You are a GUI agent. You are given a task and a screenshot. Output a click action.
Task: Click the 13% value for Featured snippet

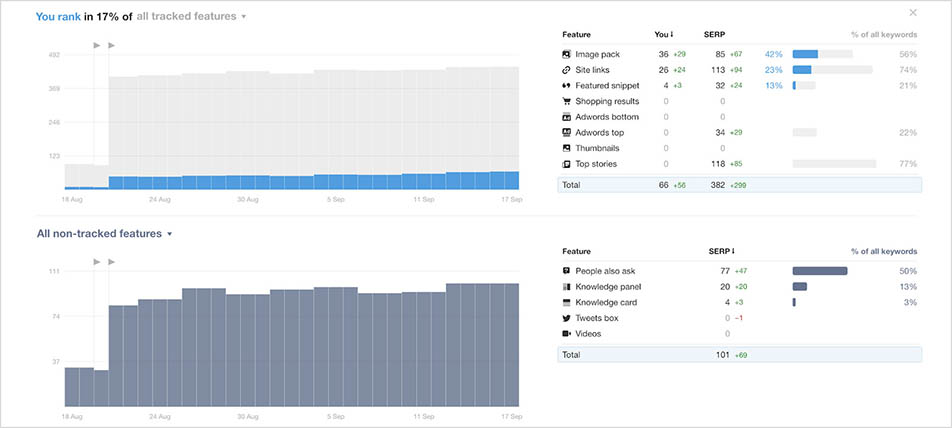(x=774, y=86)
